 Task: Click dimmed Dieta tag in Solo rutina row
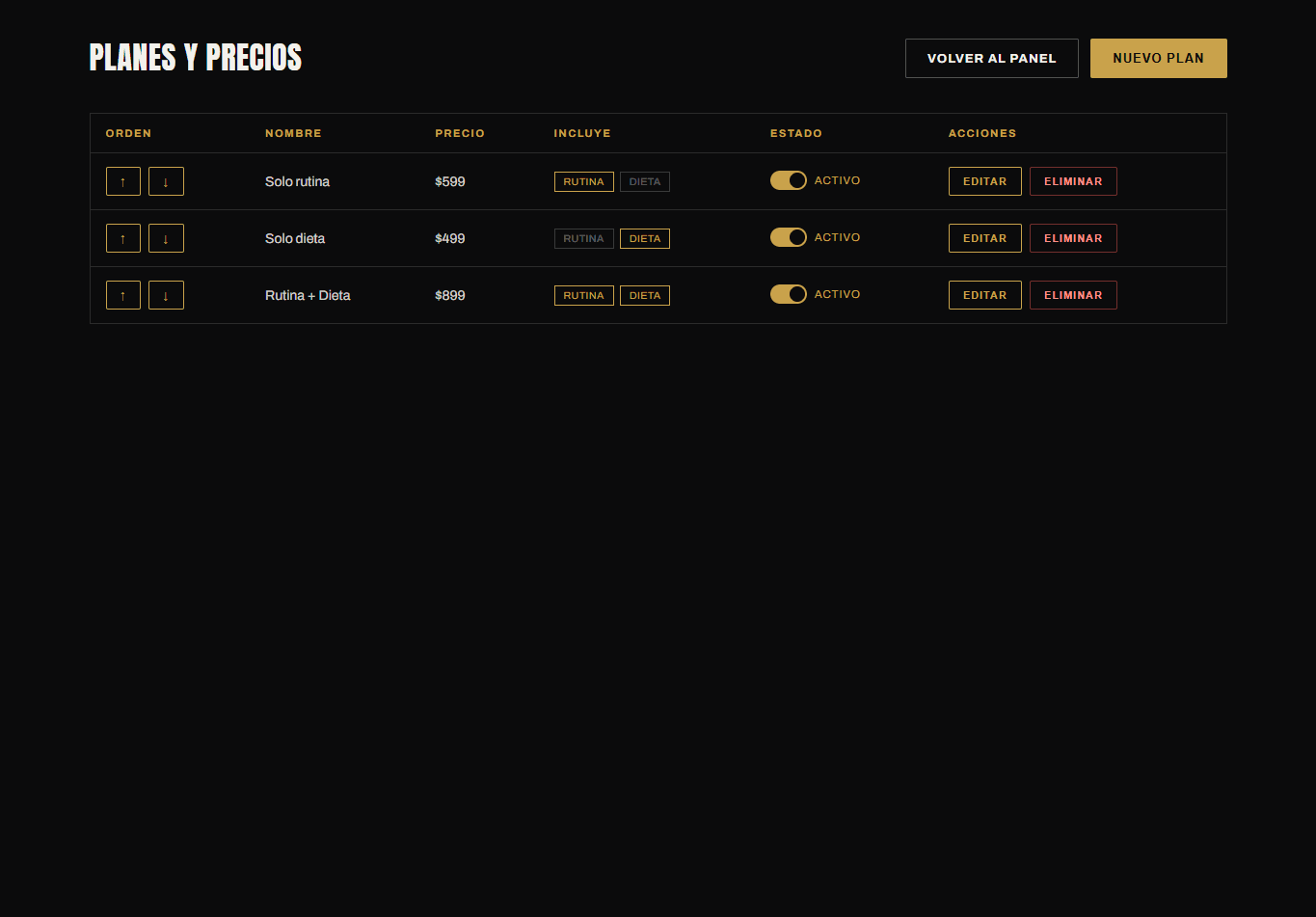(645, 181)
